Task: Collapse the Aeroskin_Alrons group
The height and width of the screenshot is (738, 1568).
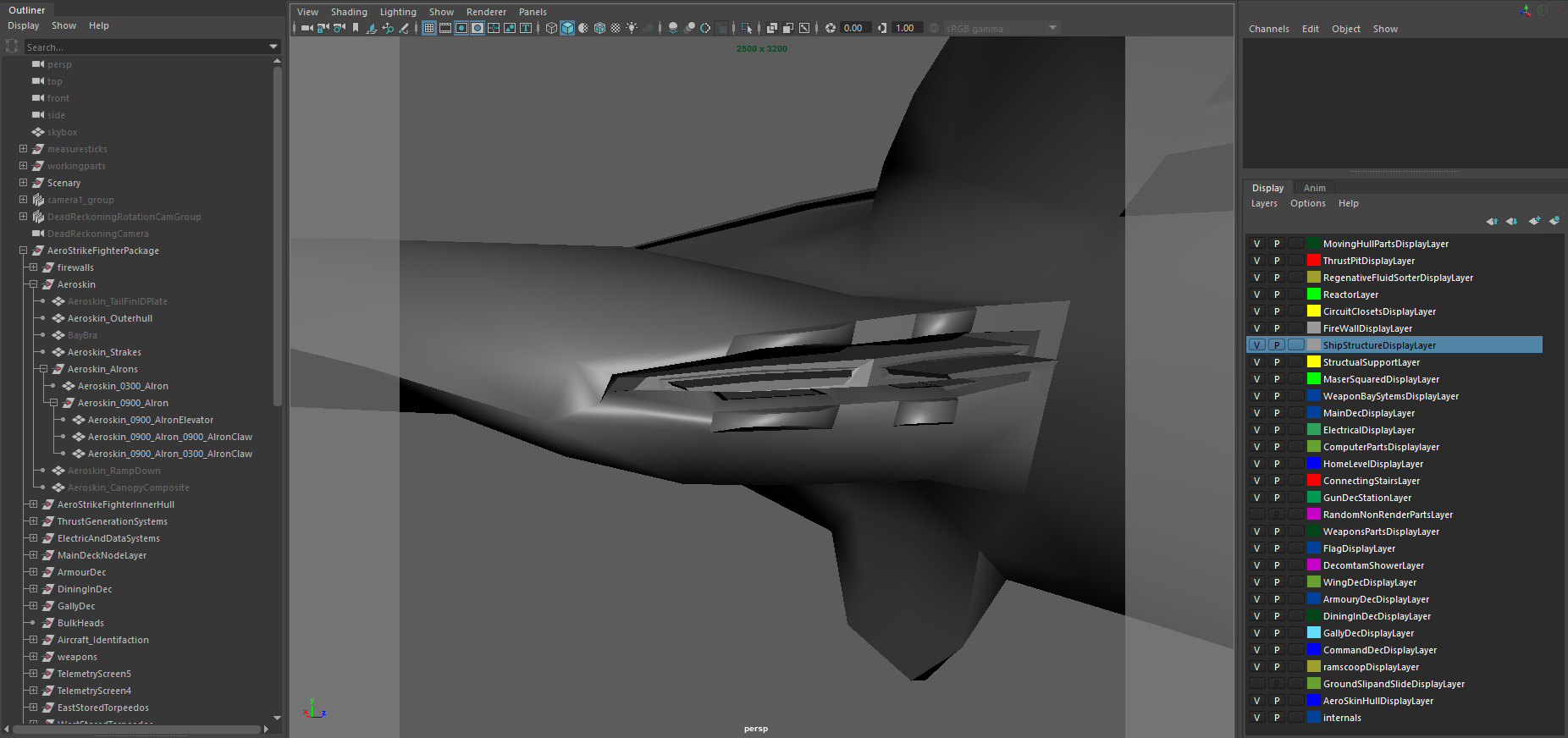Action: tap(43, 369)
